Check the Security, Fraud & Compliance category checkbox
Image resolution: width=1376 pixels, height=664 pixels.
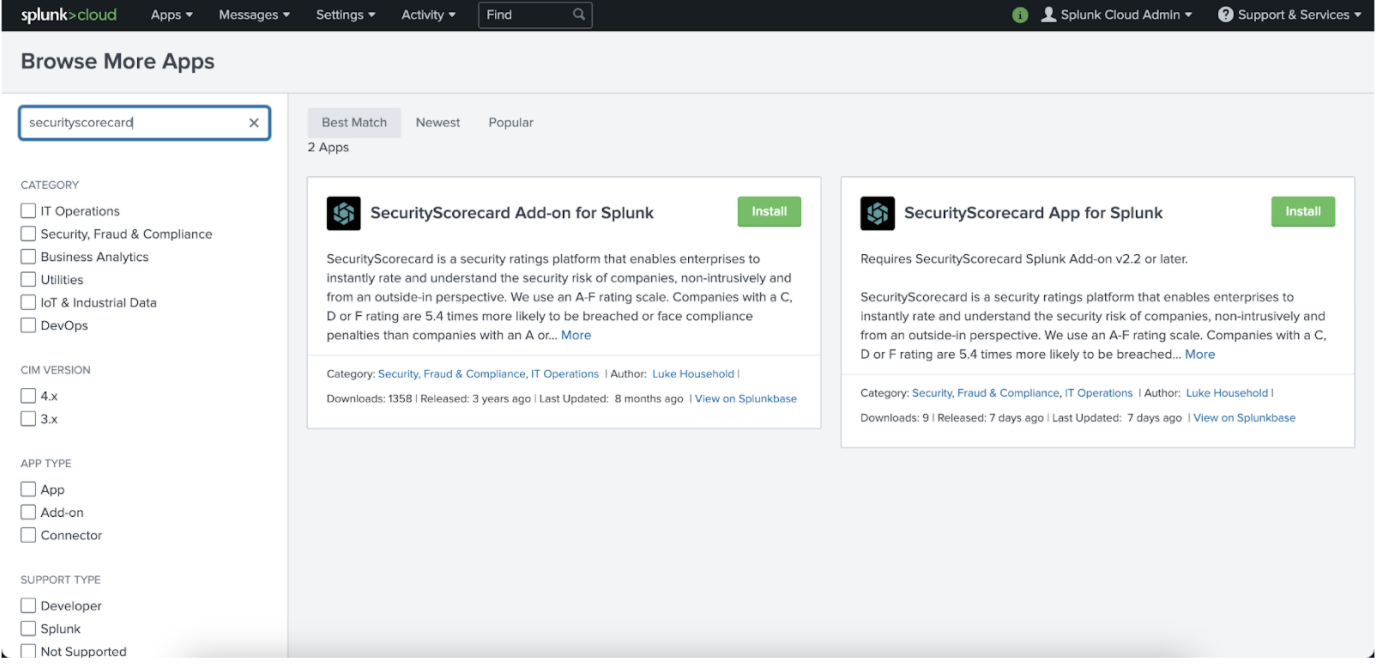tap(28, 234)
